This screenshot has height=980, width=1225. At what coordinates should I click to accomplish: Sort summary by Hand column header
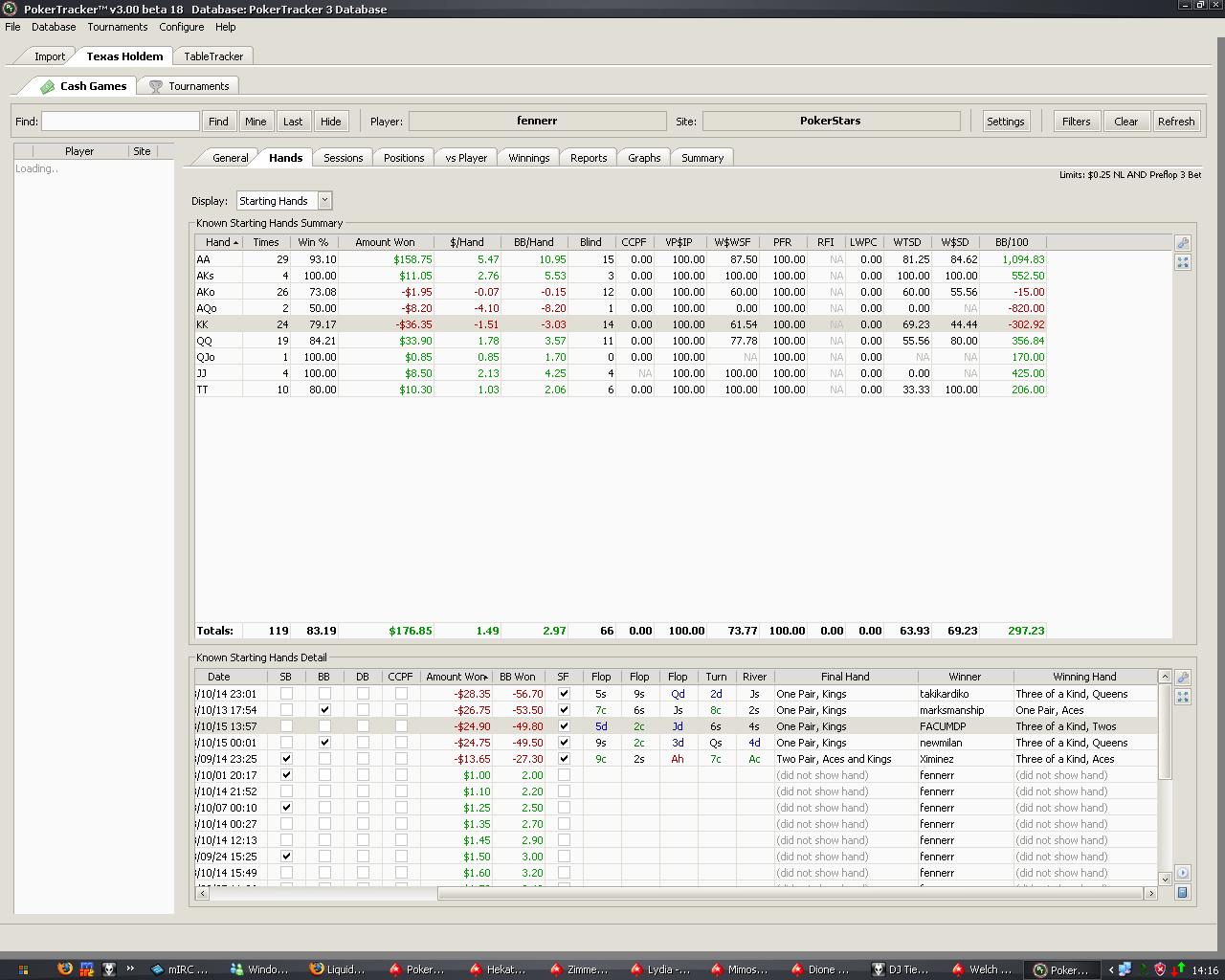[x=218, y=242]
